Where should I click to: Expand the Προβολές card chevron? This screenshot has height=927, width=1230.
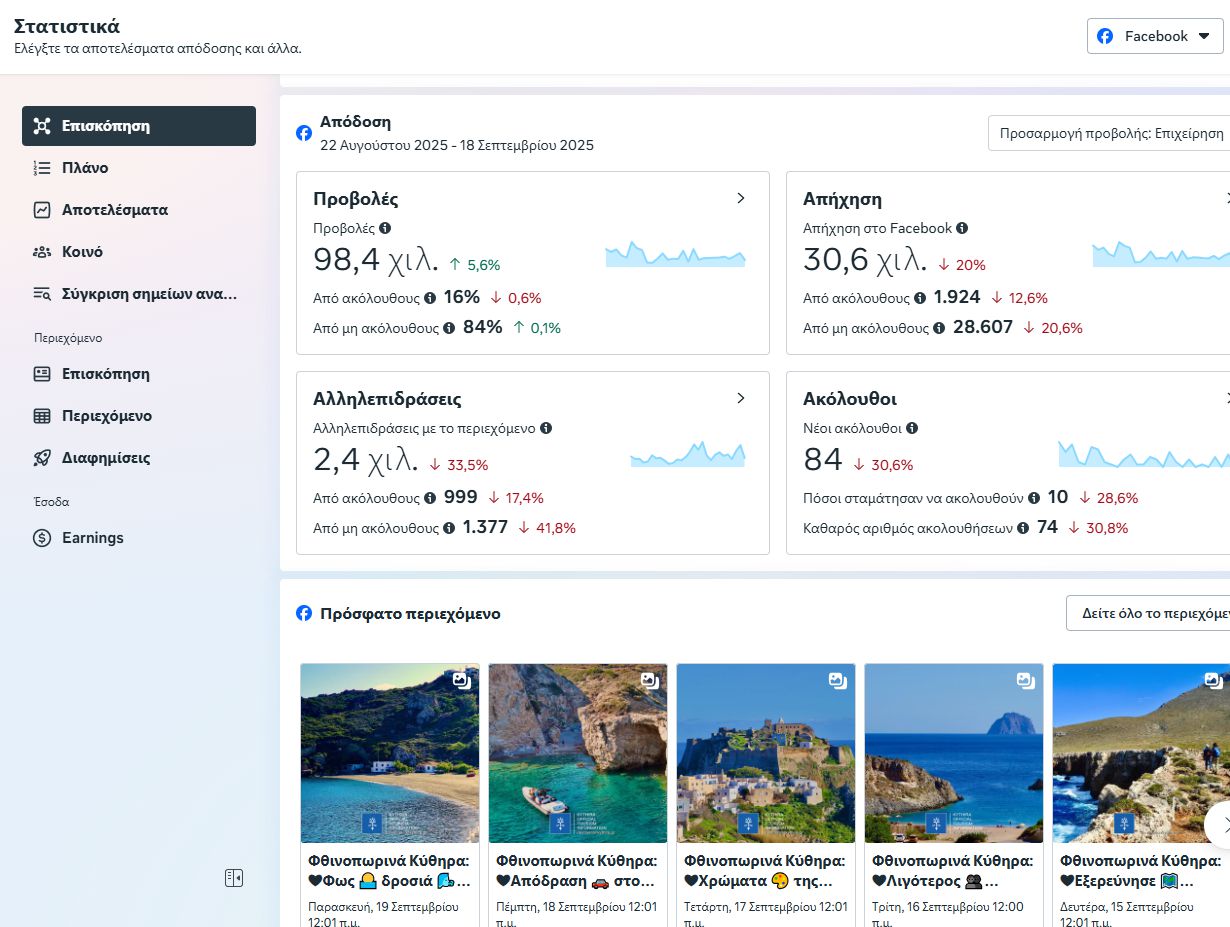741,198
